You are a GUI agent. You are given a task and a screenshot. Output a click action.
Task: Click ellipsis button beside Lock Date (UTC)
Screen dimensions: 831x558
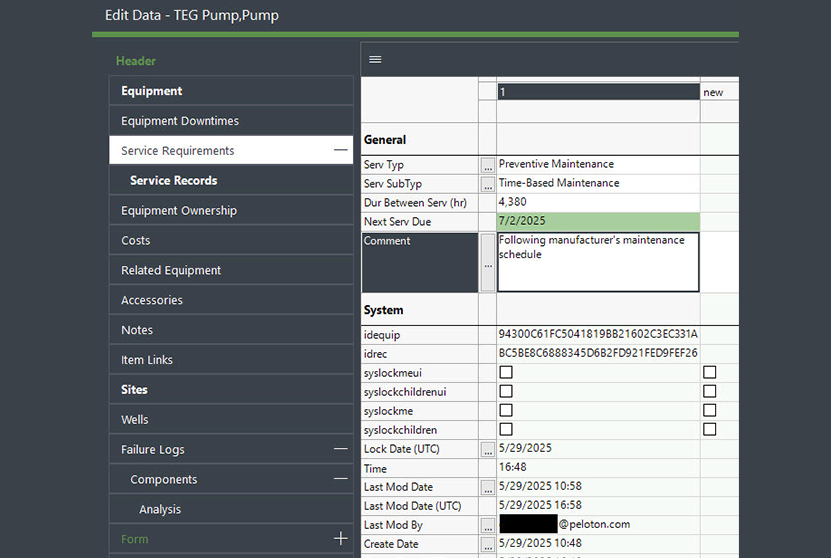click(x=488, y=450)
